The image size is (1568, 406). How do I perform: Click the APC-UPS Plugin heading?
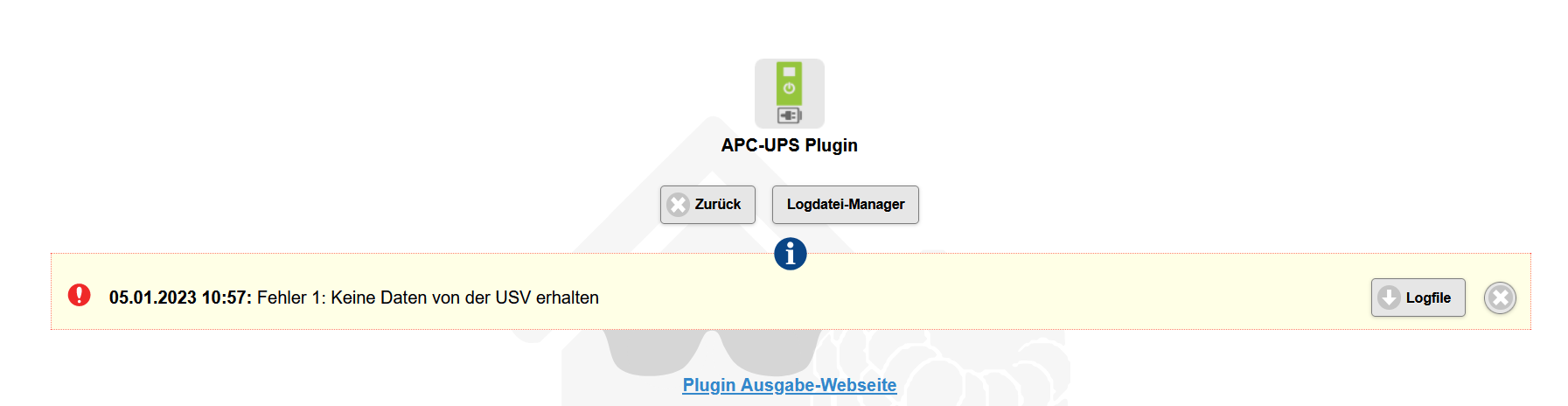pos(789,145)
